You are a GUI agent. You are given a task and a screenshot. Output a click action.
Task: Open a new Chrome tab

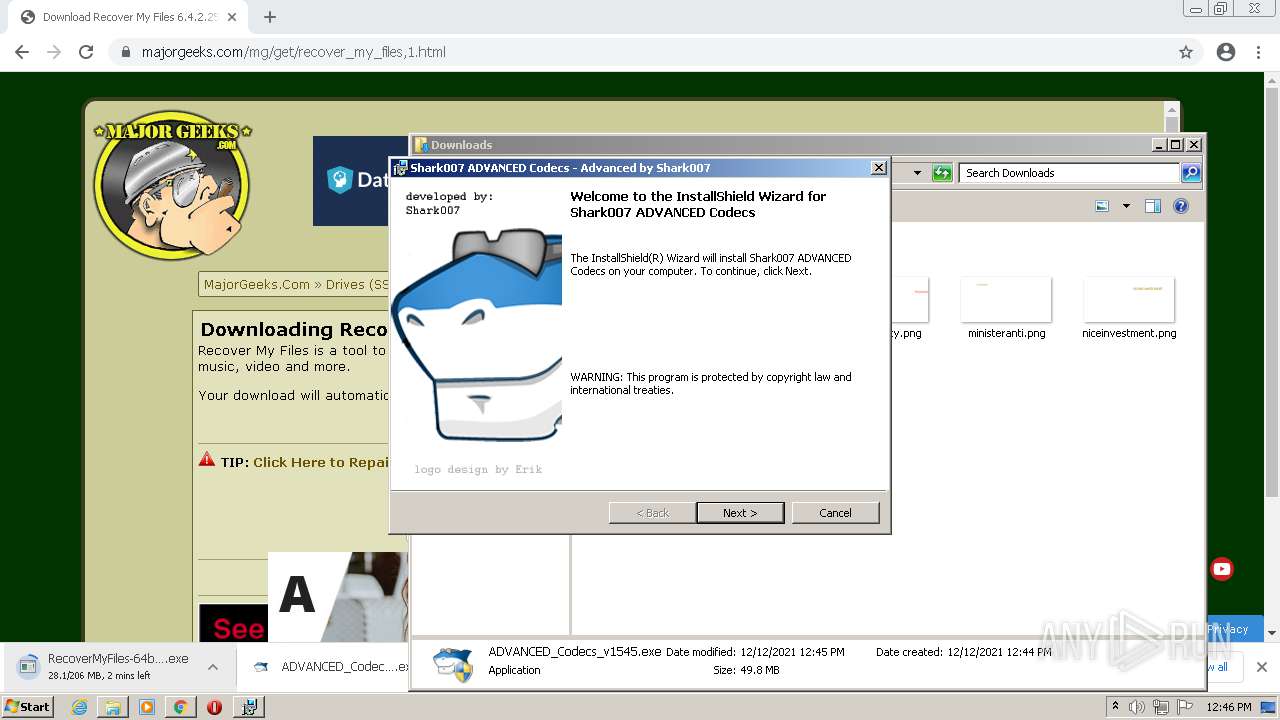click(x=269, y=17)
